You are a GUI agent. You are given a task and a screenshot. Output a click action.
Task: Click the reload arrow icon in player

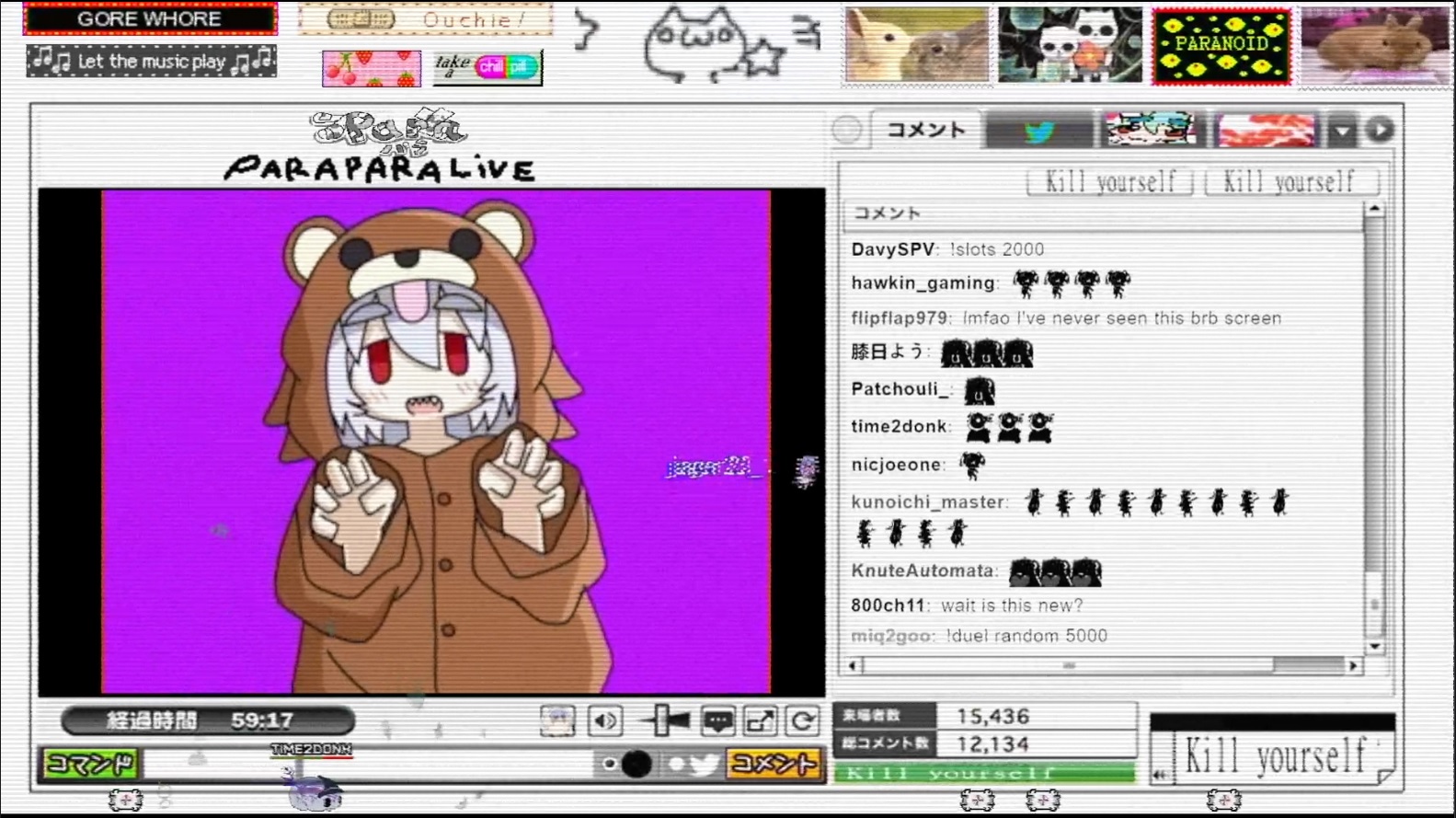click(802, 721)
